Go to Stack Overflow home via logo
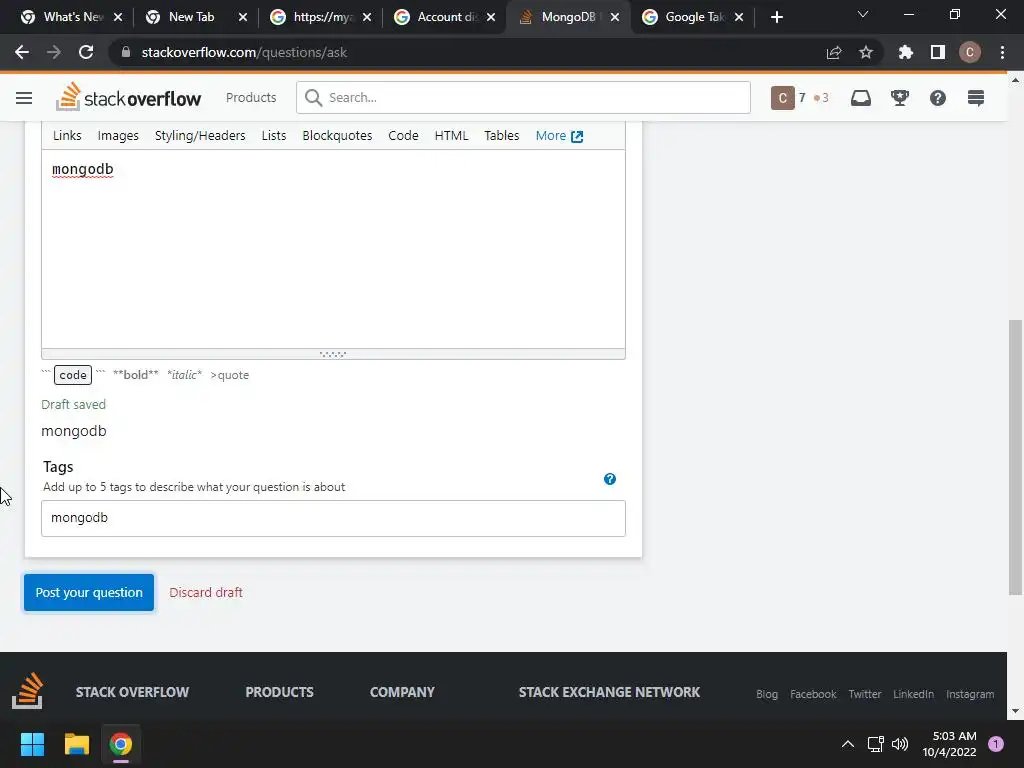1024x768 pixels. pyautogui.click(x=129, y=97)
